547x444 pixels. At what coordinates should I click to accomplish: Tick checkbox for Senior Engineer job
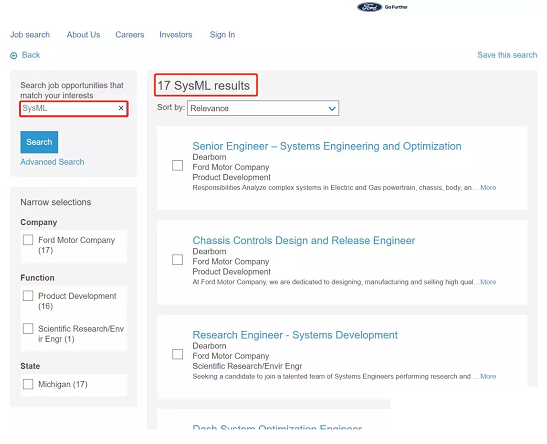(178, 165)
